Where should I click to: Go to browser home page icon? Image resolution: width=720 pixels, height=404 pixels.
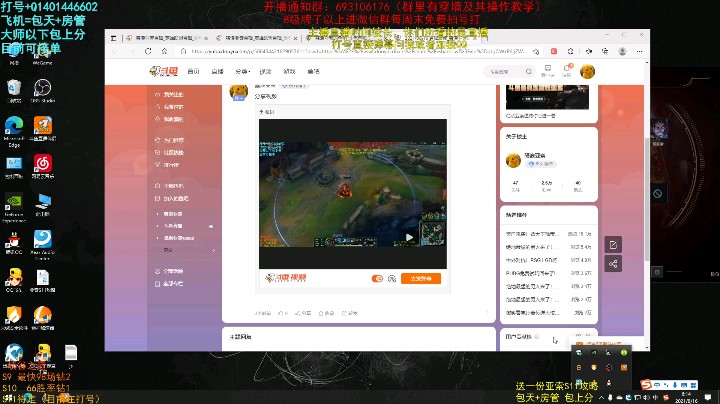[164, 51]
